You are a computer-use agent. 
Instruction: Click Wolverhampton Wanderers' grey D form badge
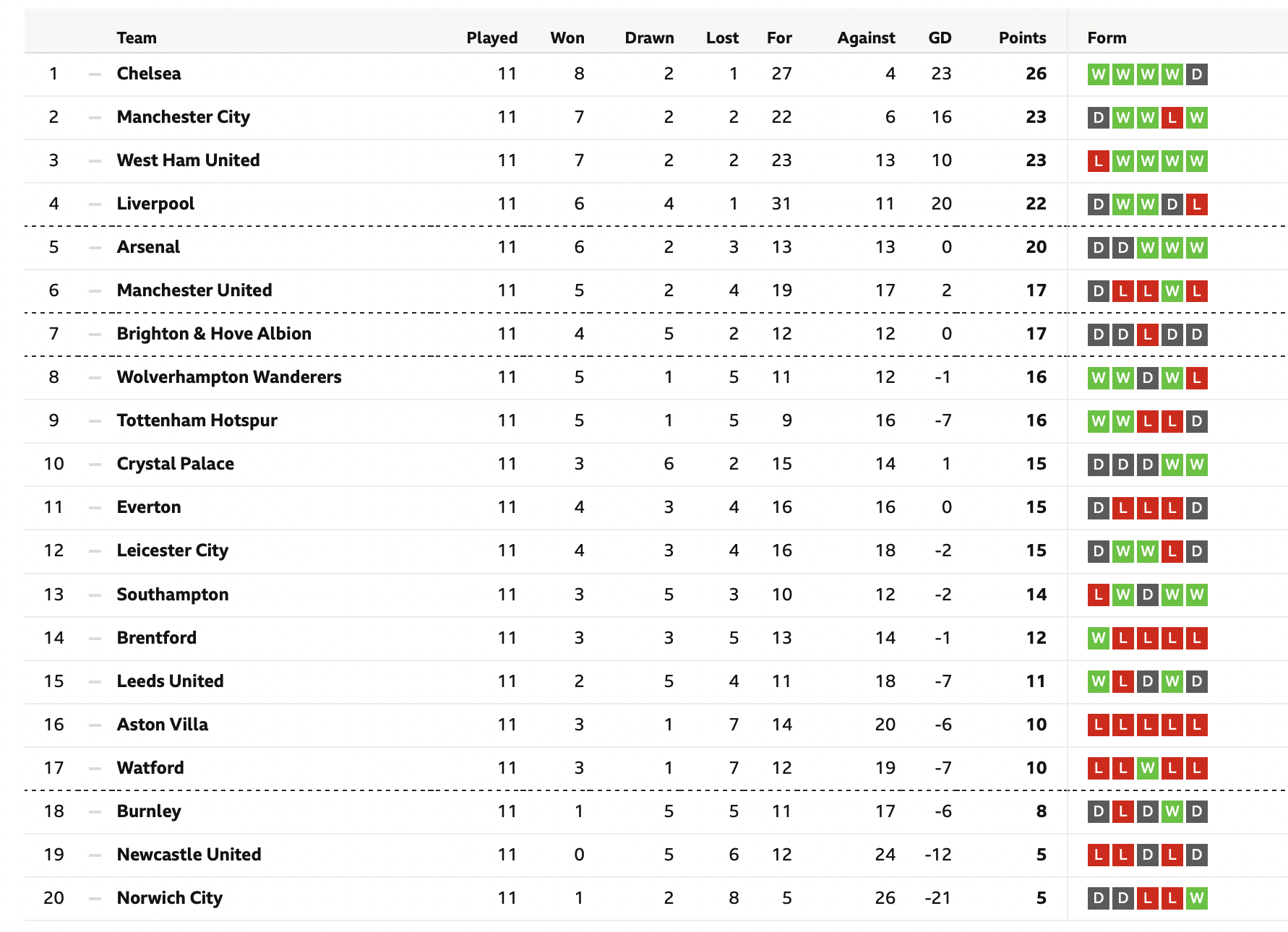[1148, 378]
